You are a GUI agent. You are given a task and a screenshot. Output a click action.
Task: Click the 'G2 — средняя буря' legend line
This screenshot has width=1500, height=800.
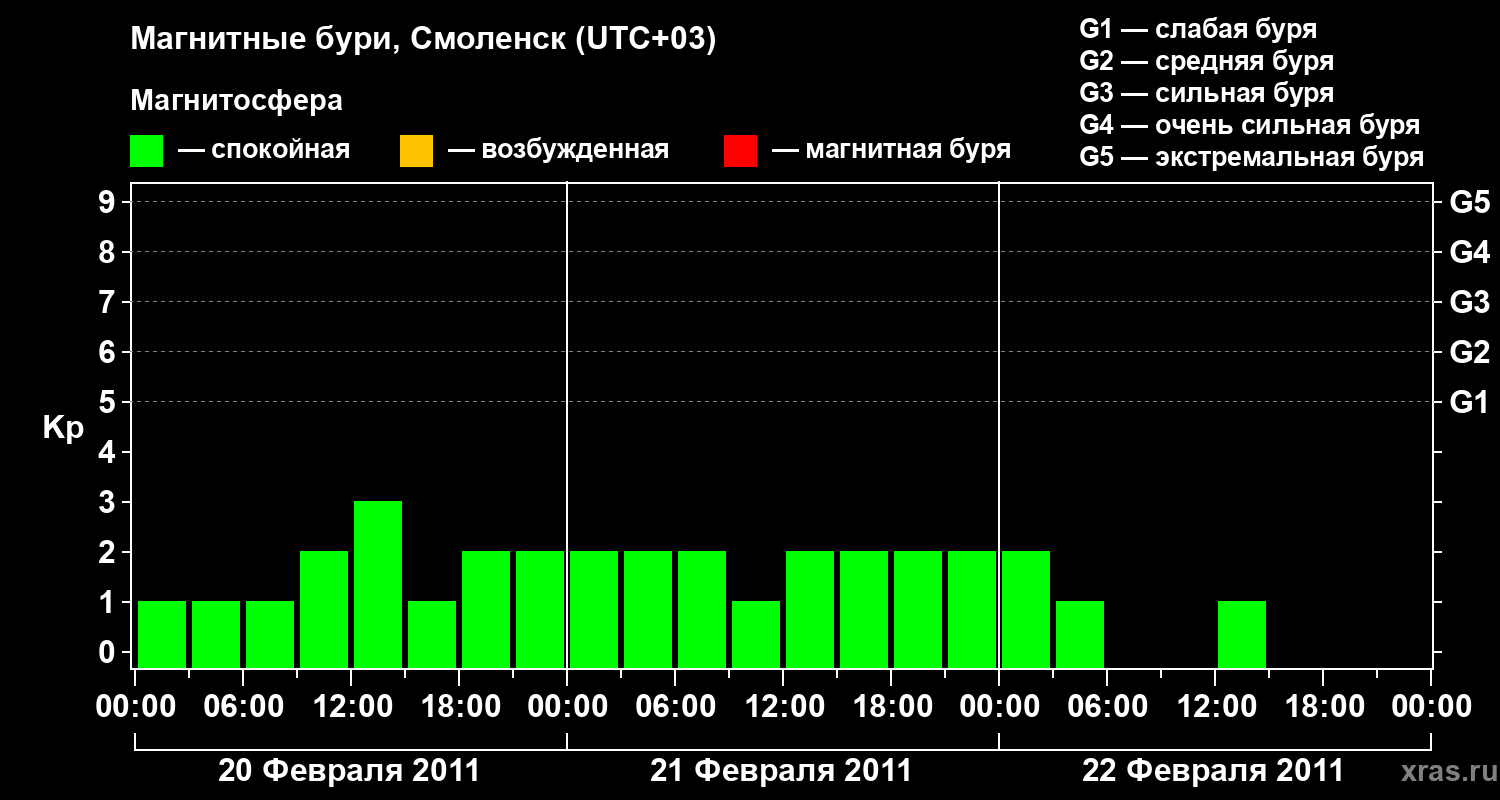click(x=1207, y=61)
